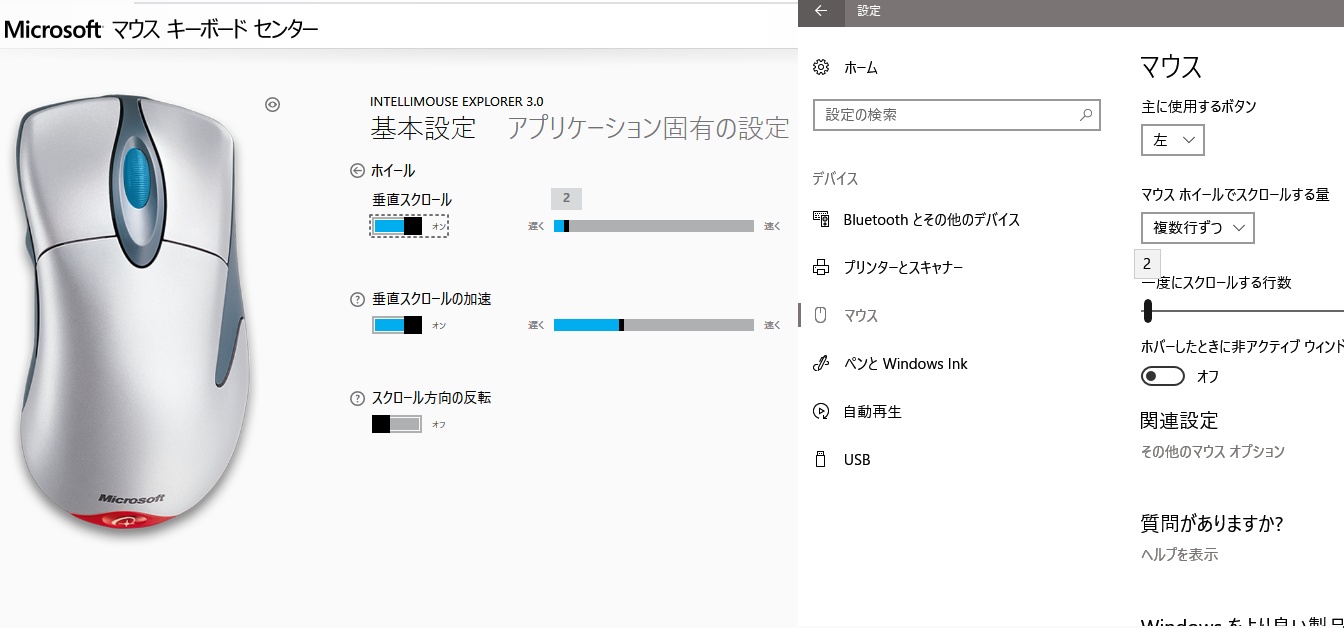Click the back arrow in the 設定 window
The height and width of the screenshot is (628, 1344).
(x=821, y=11)
